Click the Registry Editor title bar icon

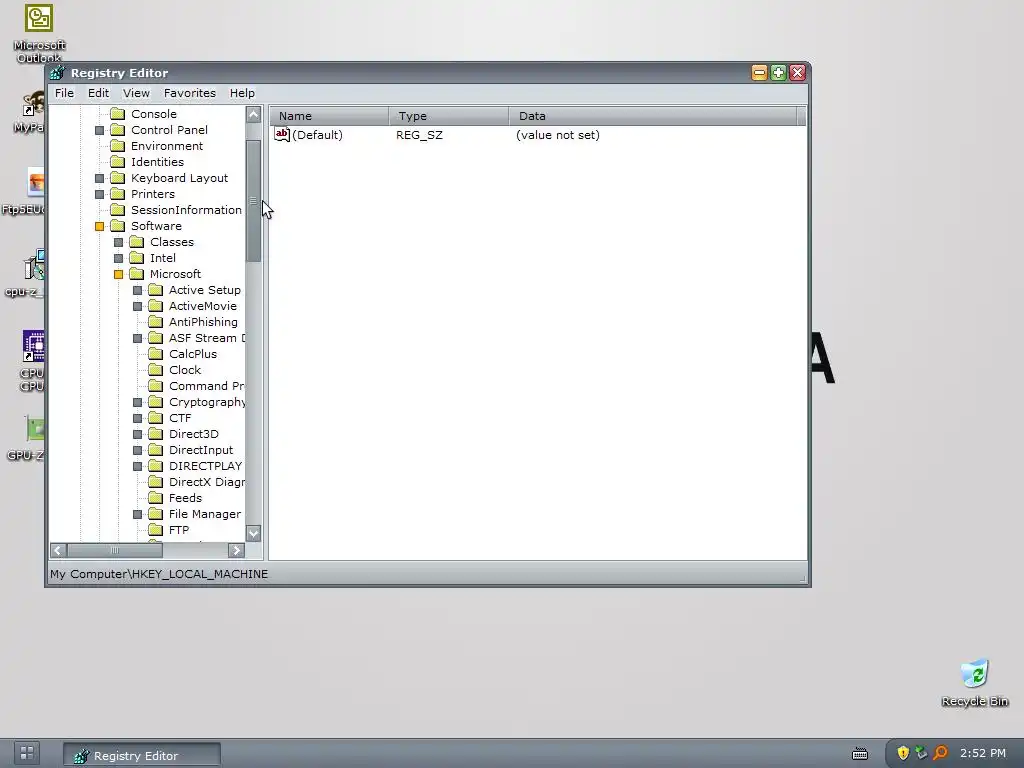pyautogui.click(x=57, y=73)
